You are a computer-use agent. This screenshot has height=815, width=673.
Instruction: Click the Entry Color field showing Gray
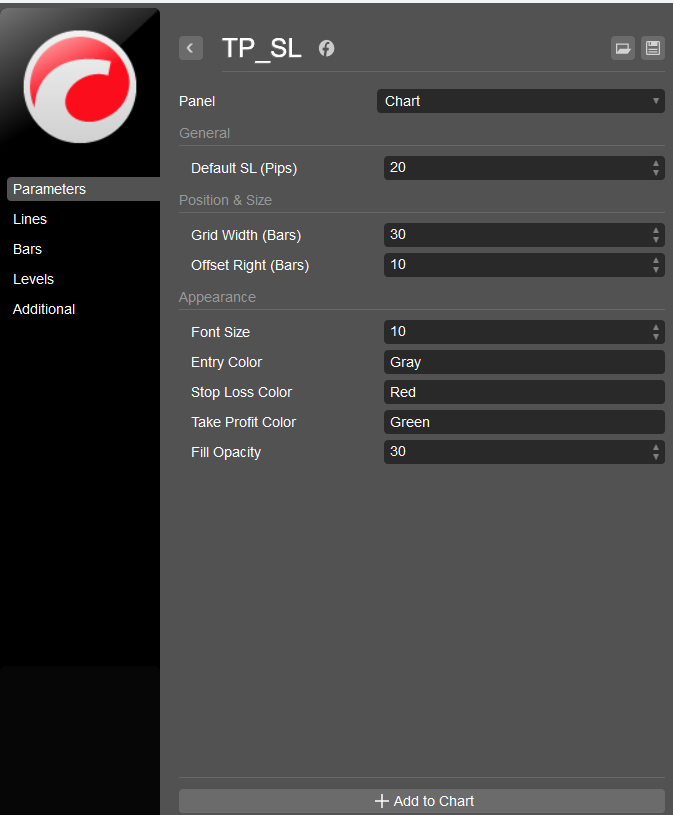coord(524,362)
